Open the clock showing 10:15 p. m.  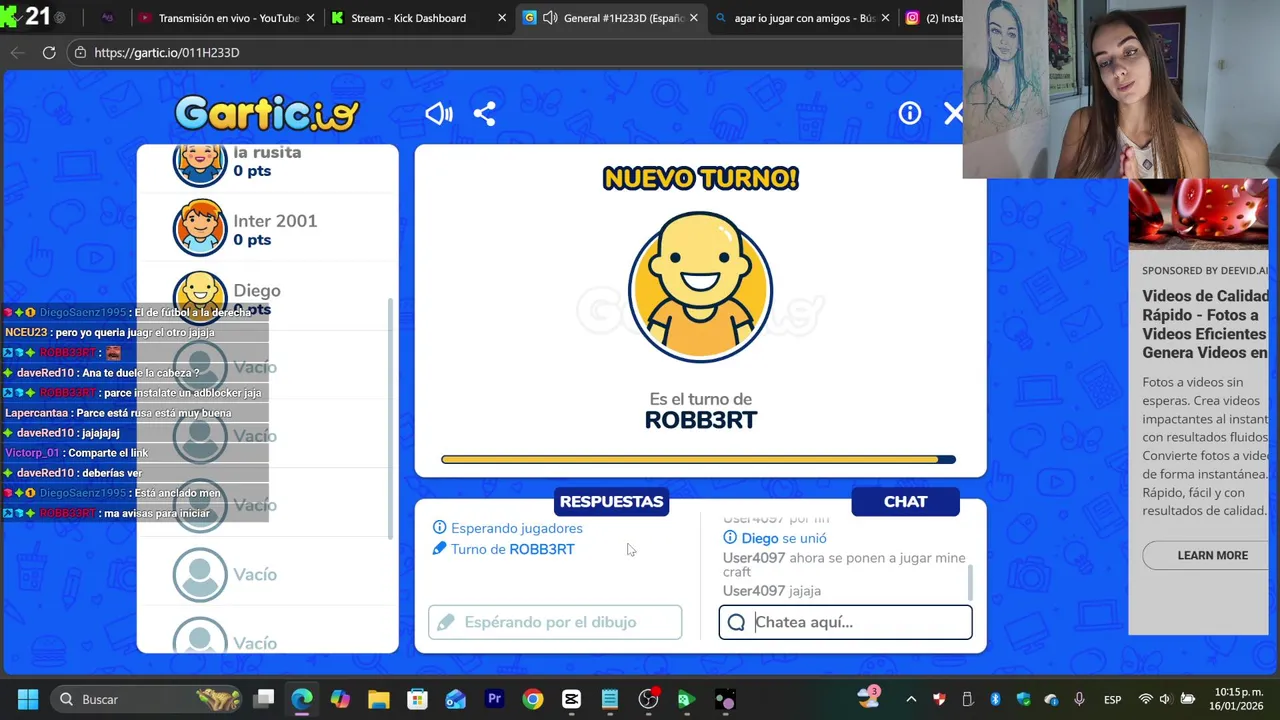[x=1236, y=699]
